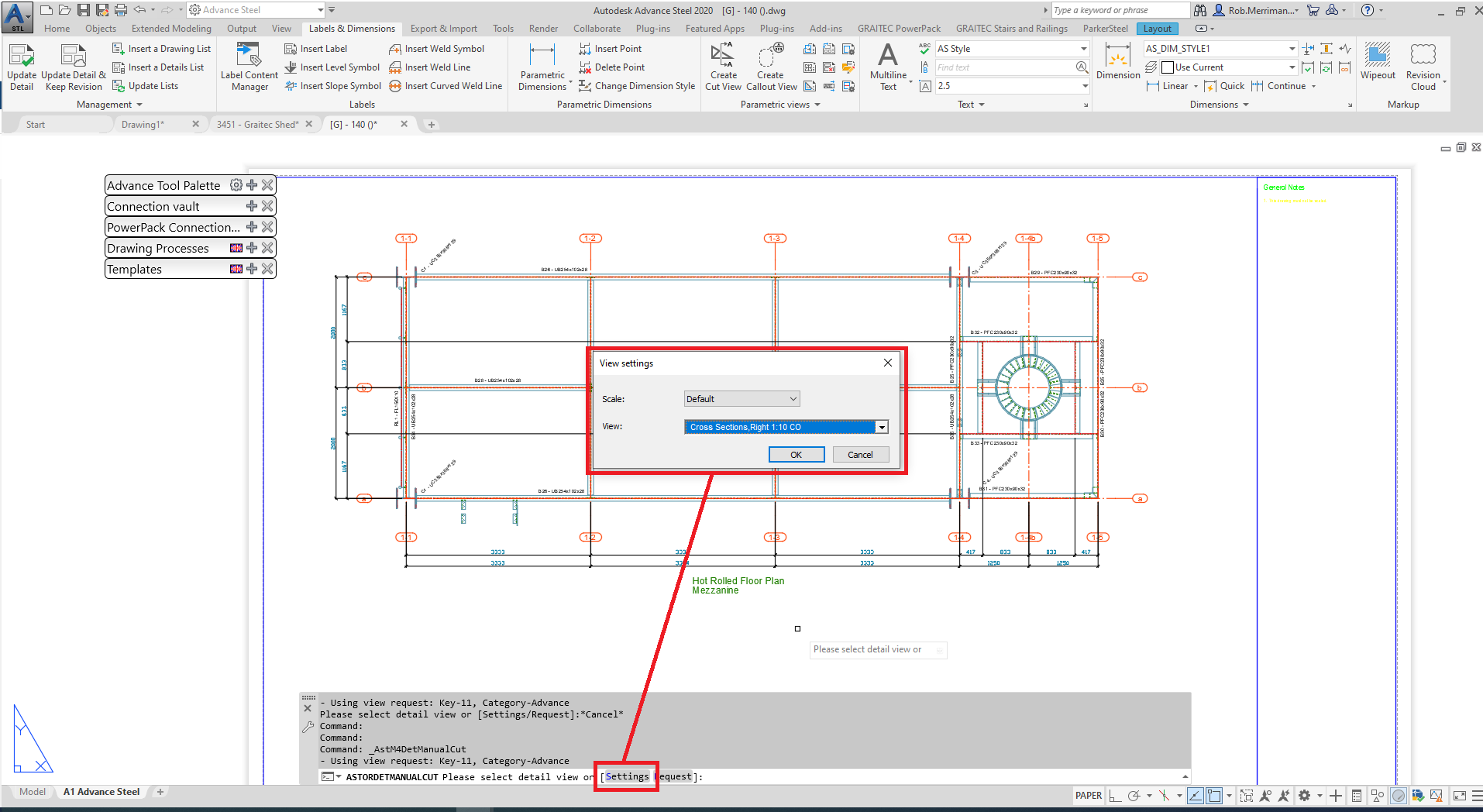Image resolution: width=1483 pixels, height=812 pixels.
Task: Switch to the GRAITEC PowerPack ribbon tab
Action: (x=899, y=29)
